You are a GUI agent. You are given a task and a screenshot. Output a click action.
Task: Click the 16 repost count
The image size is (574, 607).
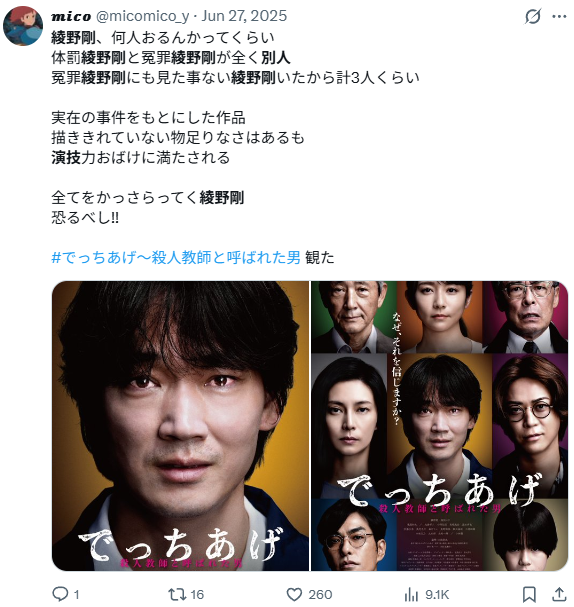tap(197, 595)
